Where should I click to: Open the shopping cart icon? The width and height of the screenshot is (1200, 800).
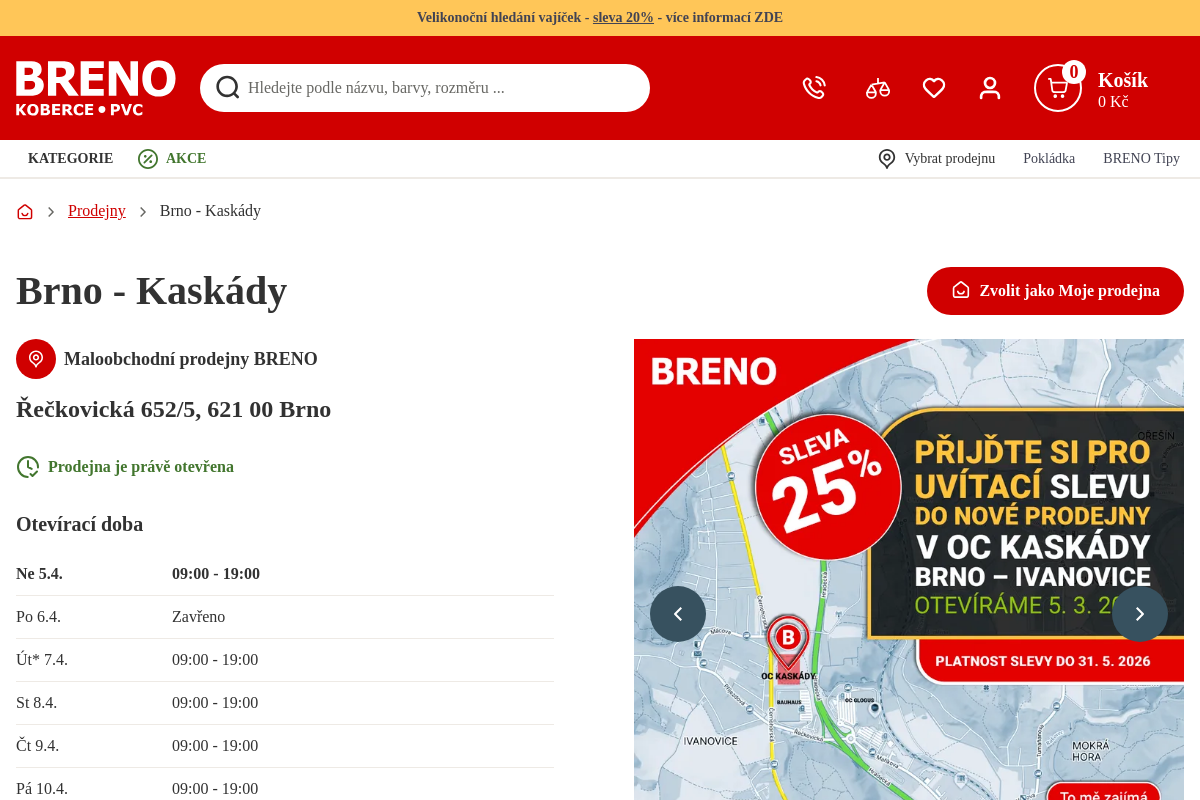1058,88
